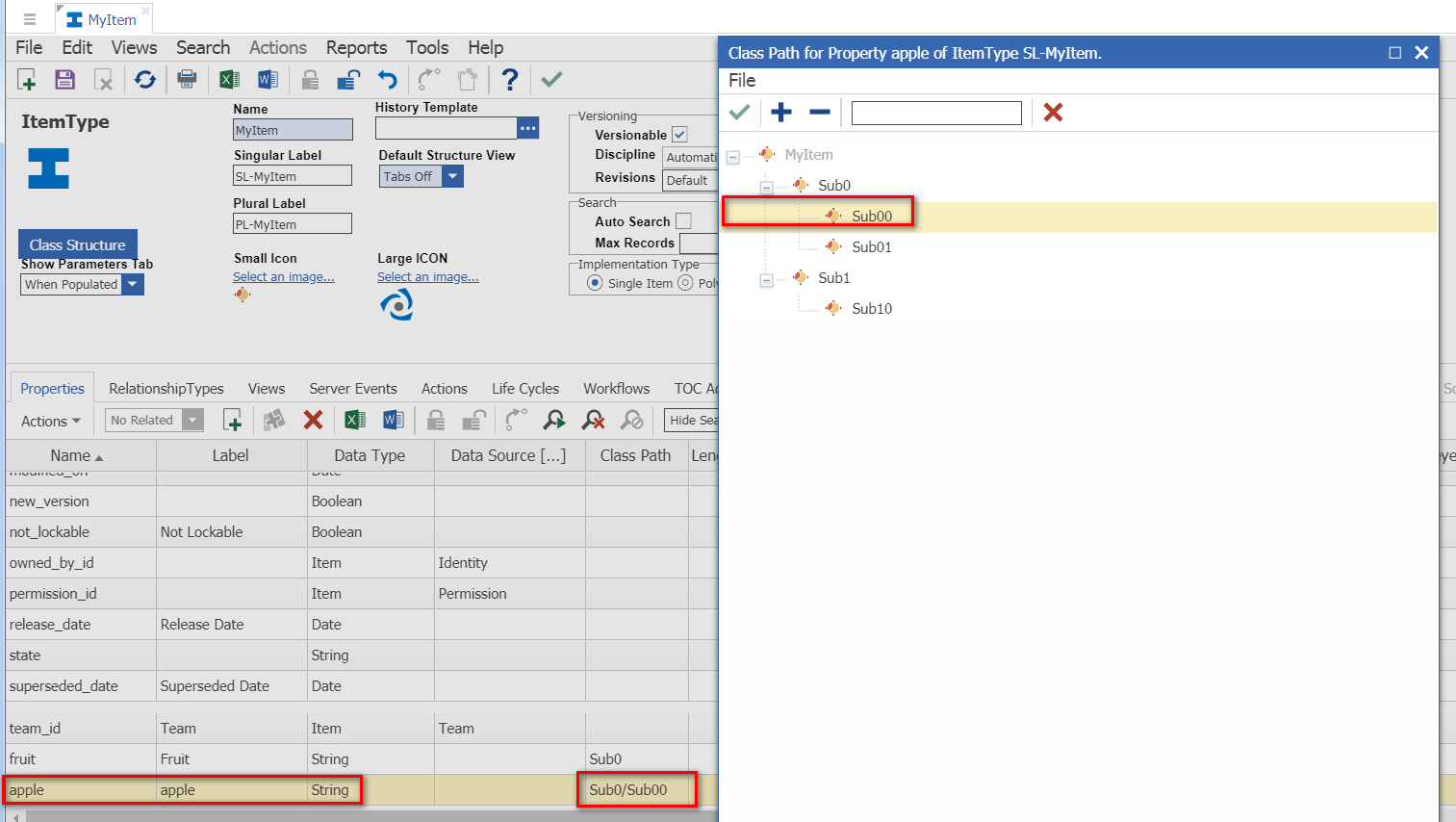The width and height of the screenshot is (1456, 822).
Task: Export properties grid to Word
Action: (x=394, y=420)
